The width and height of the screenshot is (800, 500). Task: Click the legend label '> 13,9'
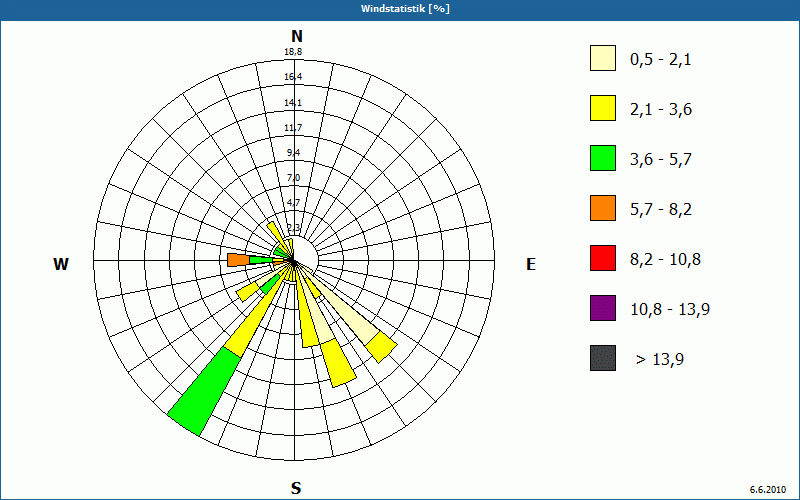[x=660, y=360]
